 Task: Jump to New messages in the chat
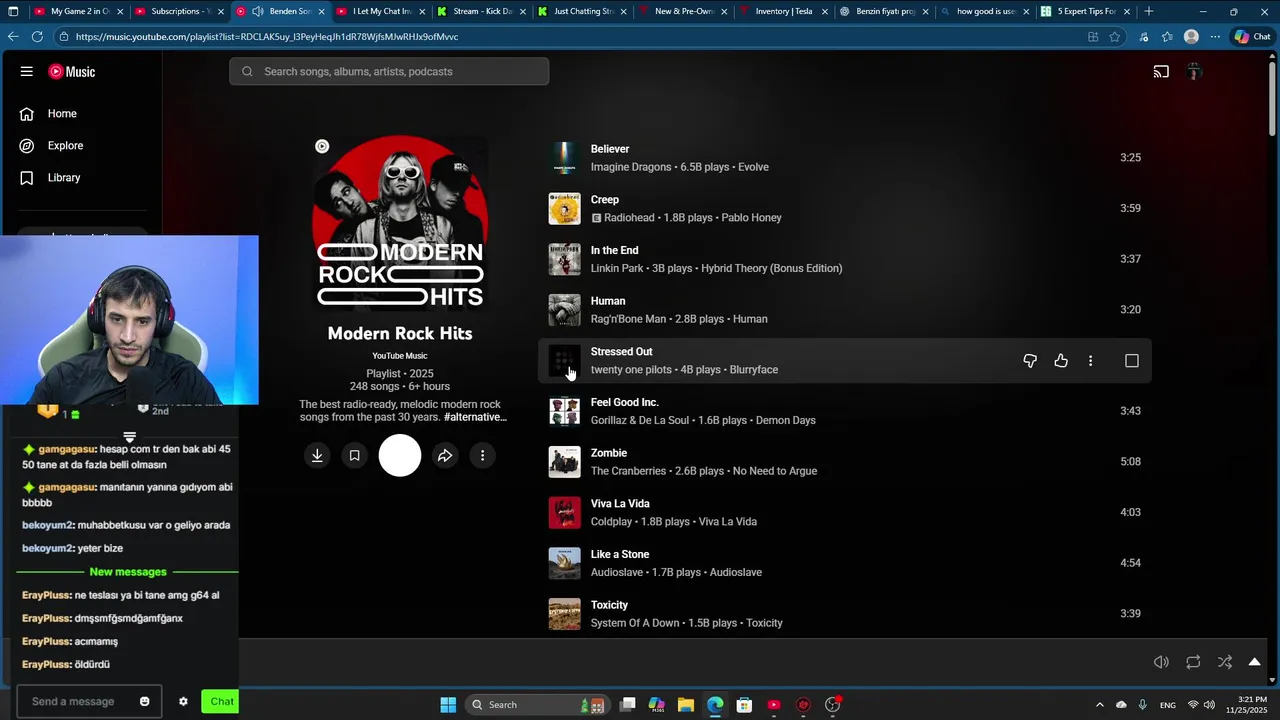(x=128, y=572)
